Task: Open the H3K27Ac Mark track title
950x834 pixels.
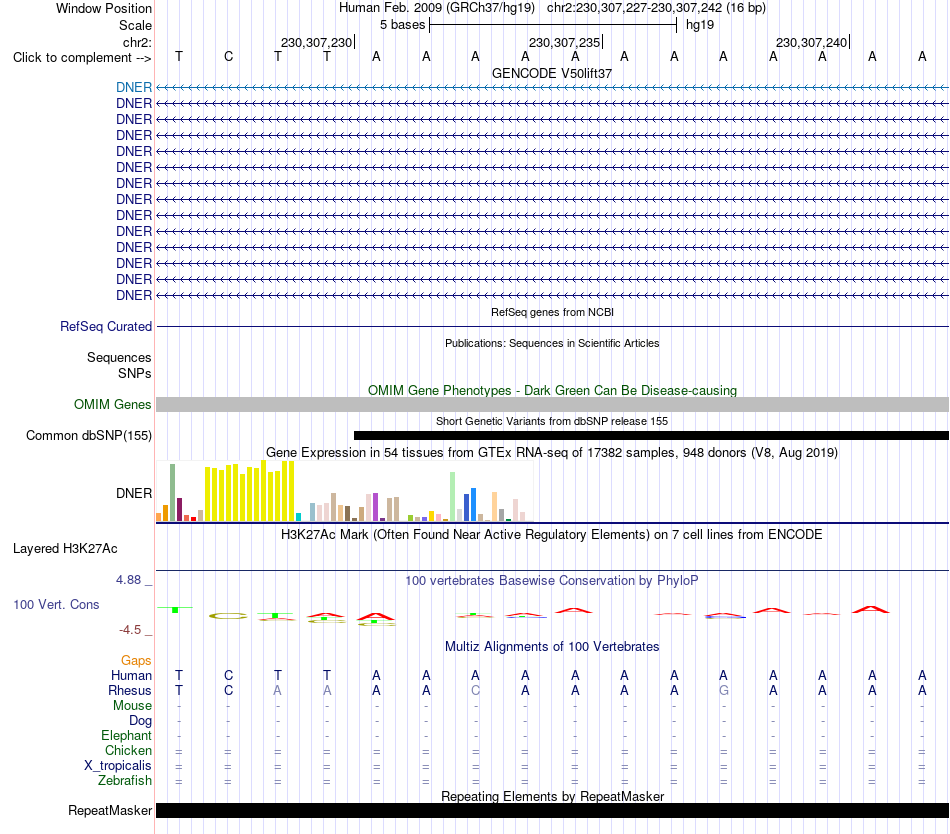Action: [x=552, y=535]
